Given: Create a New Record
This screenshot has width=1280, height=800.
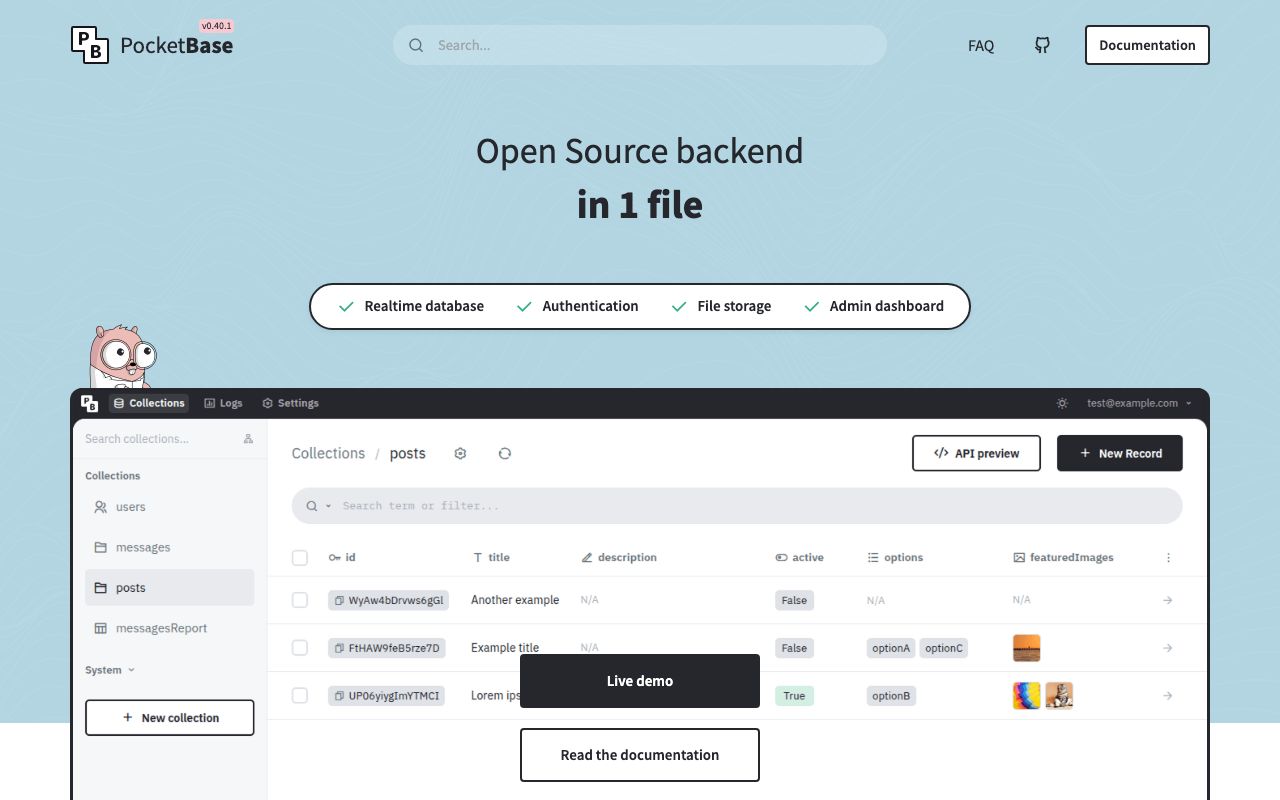Looking at the screenshot, I should (1120, 453).
